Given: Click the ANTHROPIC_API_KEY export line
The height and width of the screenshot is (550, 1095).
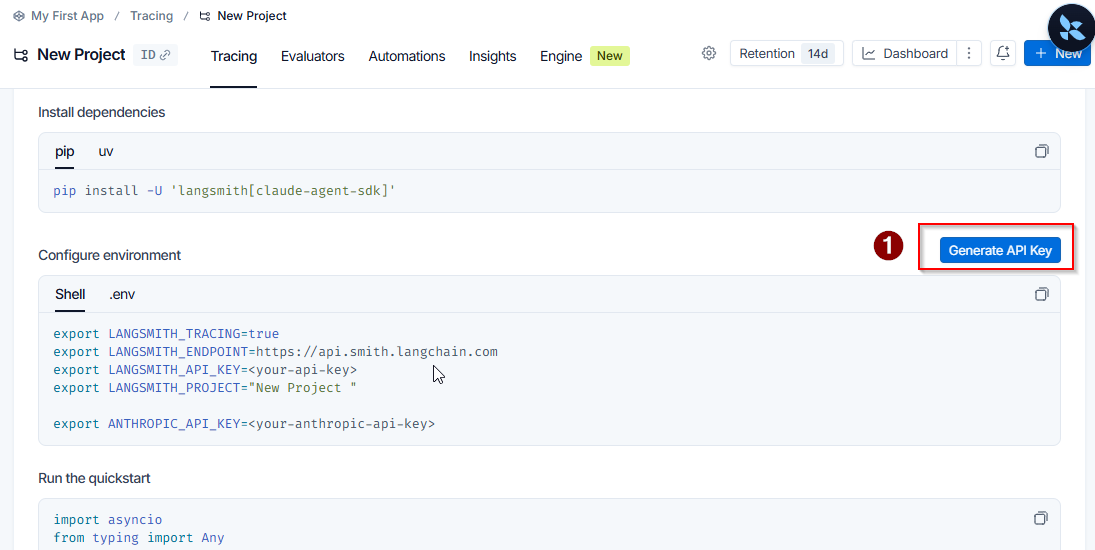Looking at the screenshot, I should [244, 424].
